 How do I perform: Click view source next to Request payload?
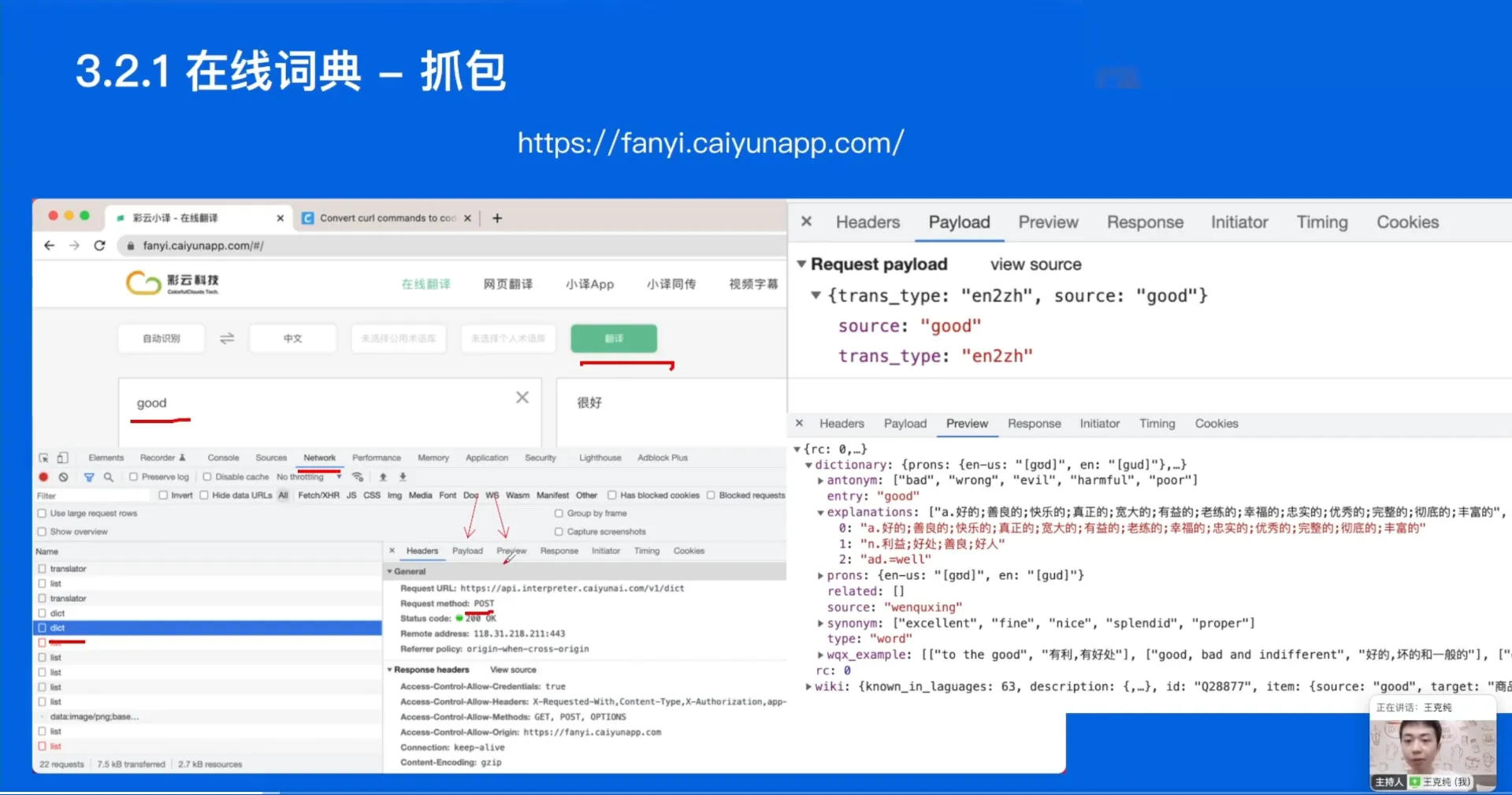pos(1035,265)
